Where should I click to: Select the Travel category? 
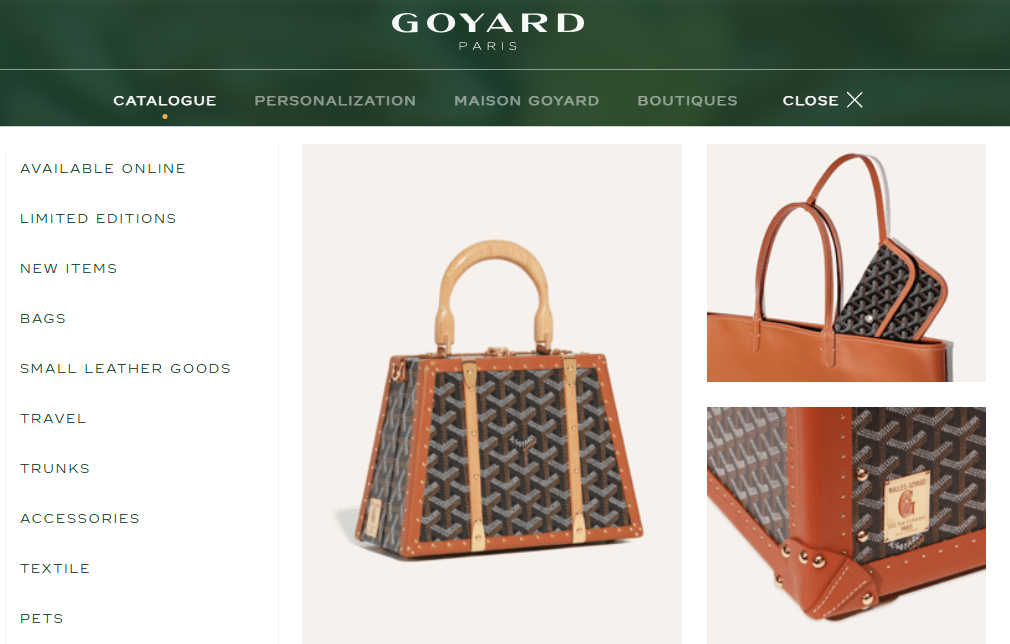pyautogui.click(x=53, y=419)
